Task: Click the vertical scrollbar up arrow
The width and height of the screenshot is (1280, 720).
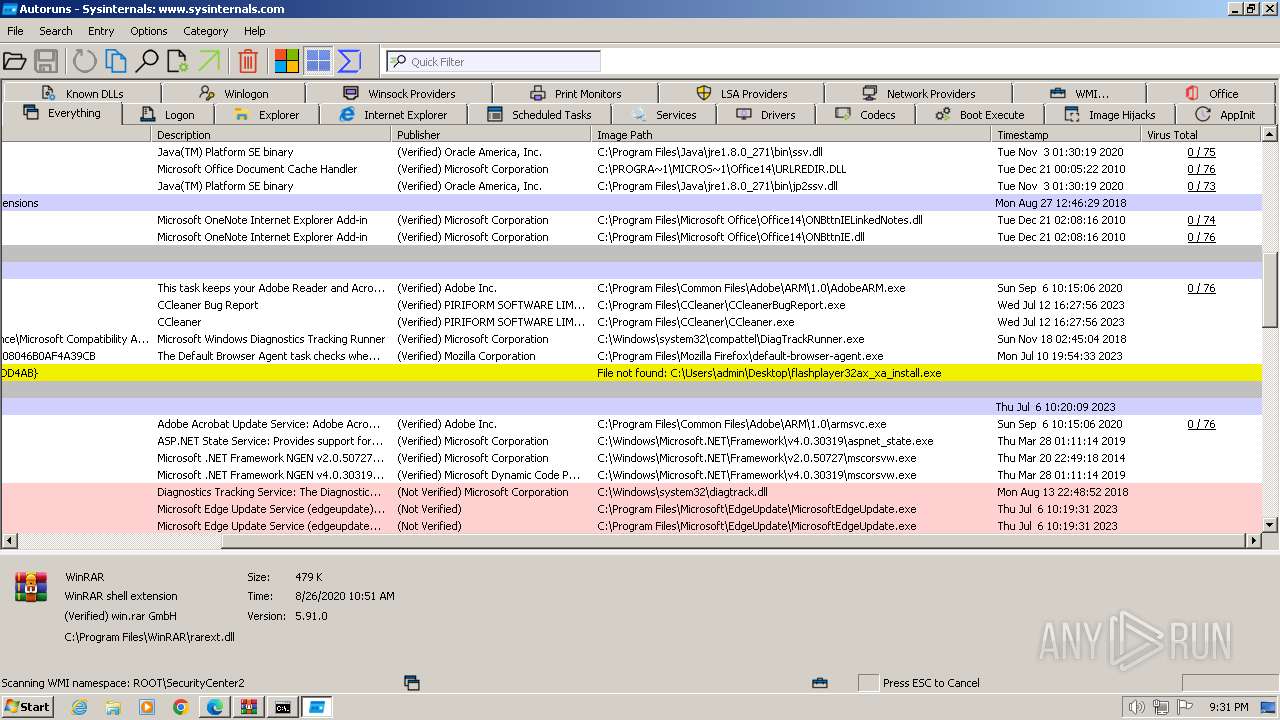Action: click(x=1270, y=134)
